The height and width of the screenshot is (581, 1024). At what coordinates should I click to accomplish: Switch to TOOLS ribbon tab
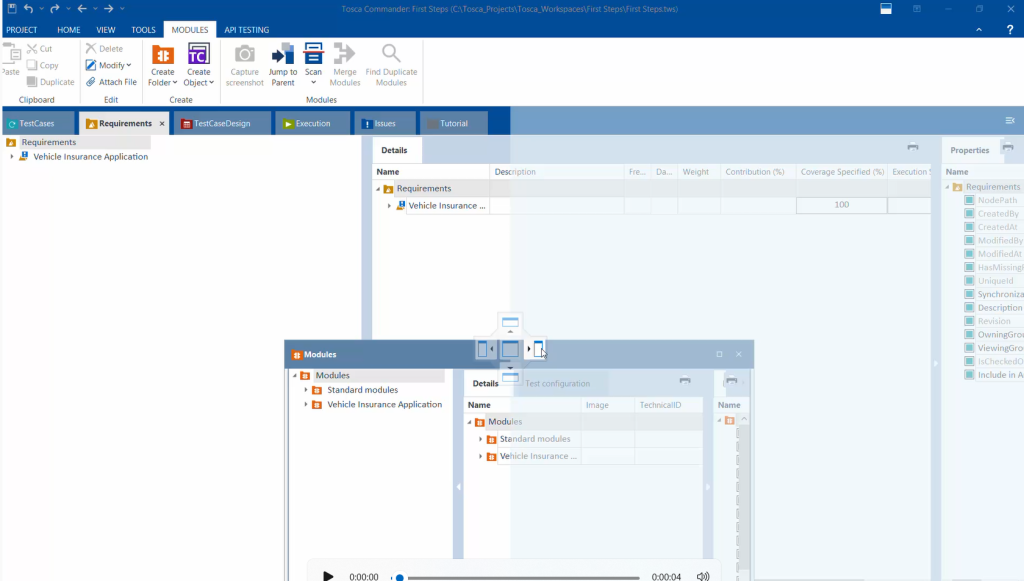(143, 30)
